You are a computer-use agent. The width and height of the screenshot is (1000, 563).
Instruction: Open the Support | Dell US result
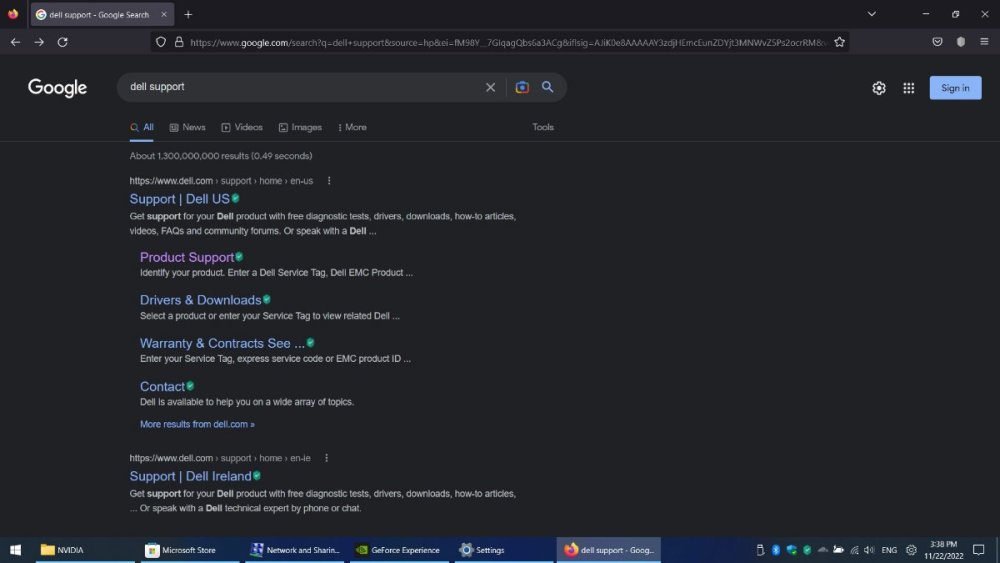[x=179, y=199]
